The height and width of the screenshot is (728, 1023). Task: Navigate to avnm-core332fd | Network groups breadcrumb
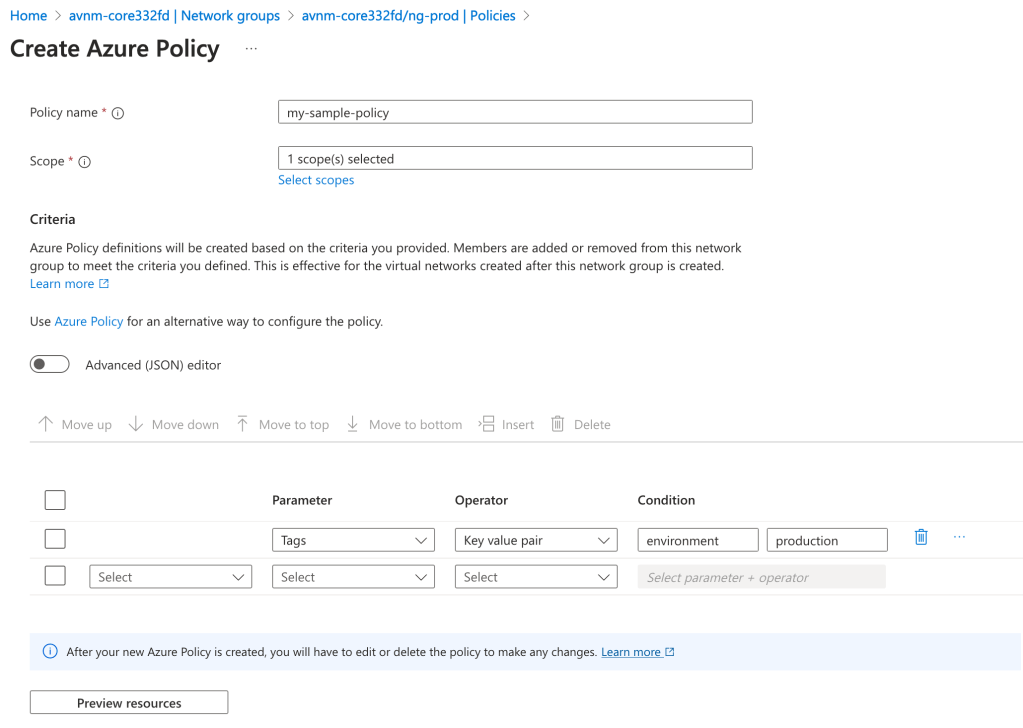click(x=174, y=16)
